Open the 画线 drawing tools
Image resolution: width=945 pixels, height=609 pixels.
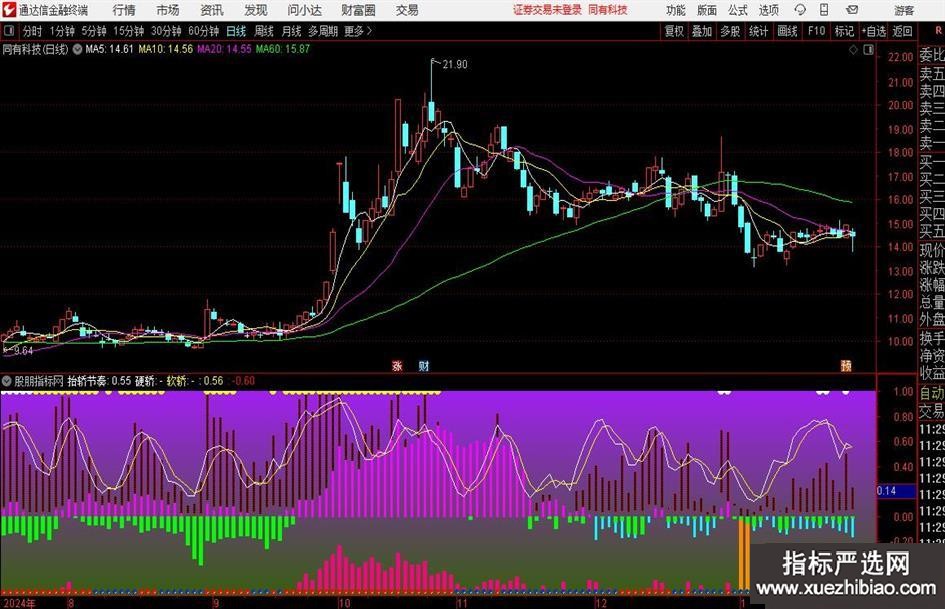point(787,31)
